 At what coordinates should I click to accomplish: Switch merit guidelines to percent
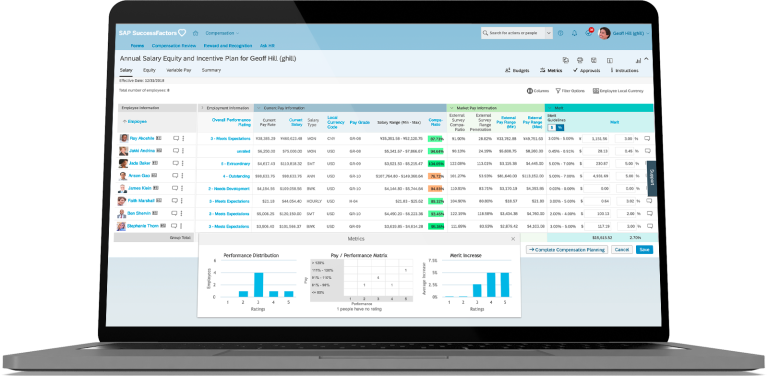pos(559,127)
